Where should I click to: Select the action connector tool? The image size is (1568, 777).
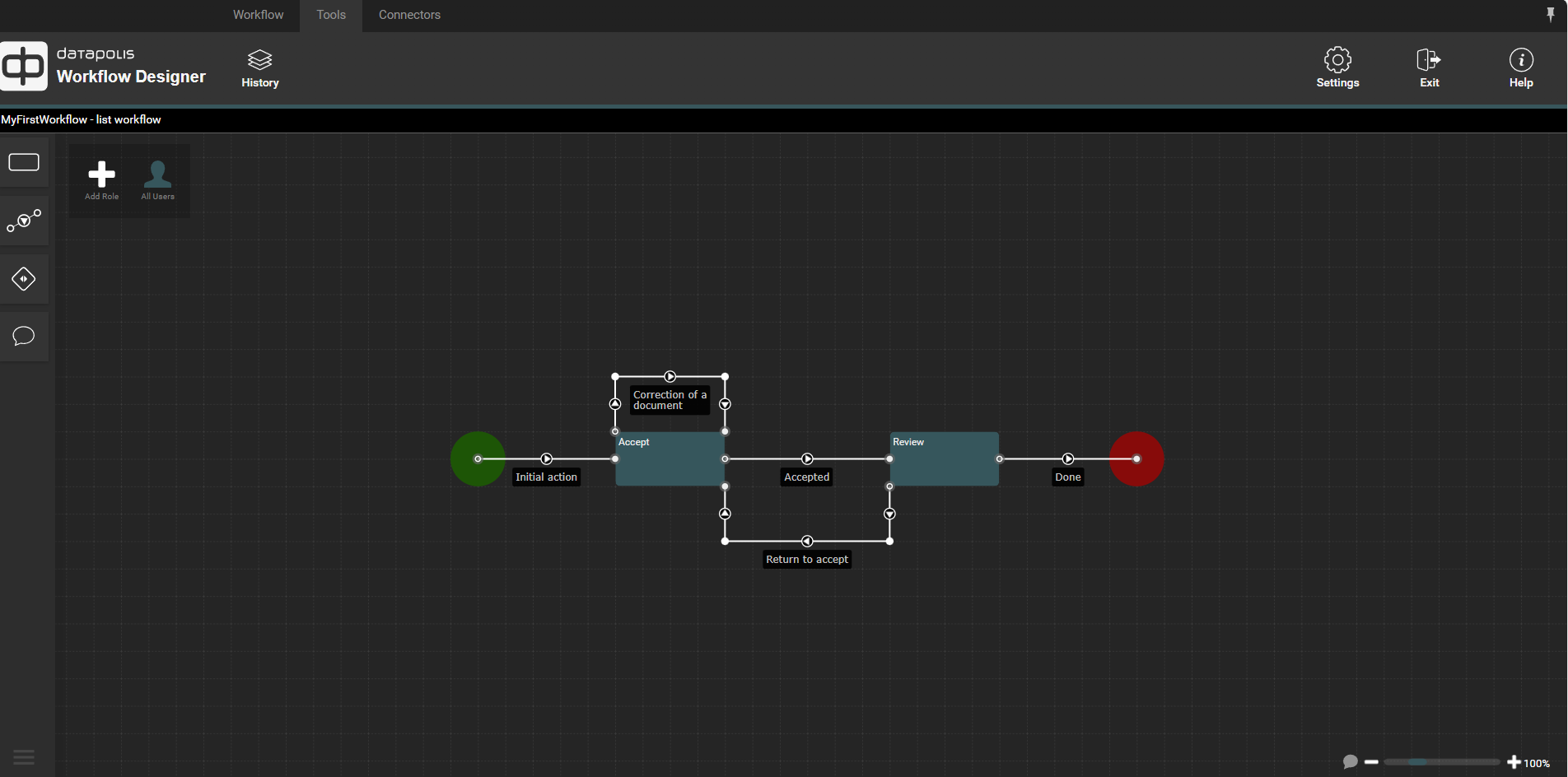point(24,221)
